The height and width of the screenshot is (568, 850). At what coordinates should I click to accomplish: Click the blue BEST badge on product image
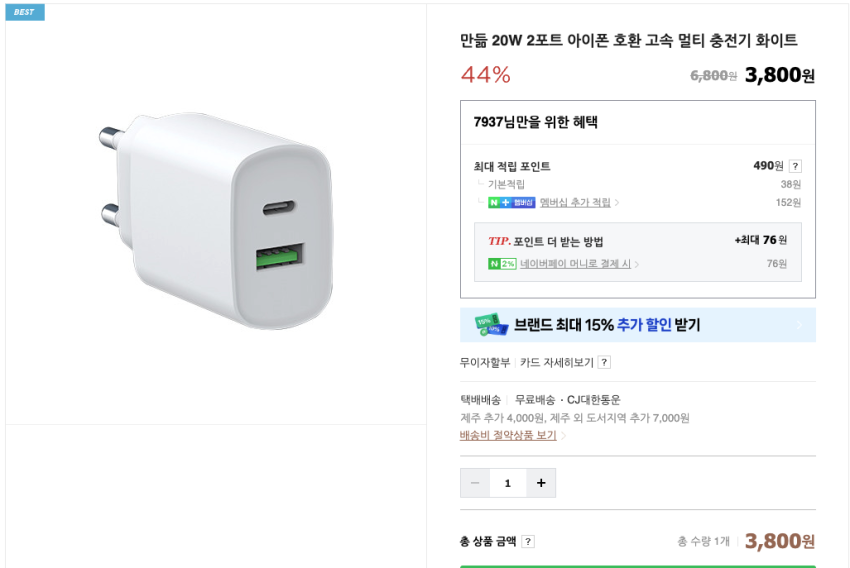coord(24,12)
